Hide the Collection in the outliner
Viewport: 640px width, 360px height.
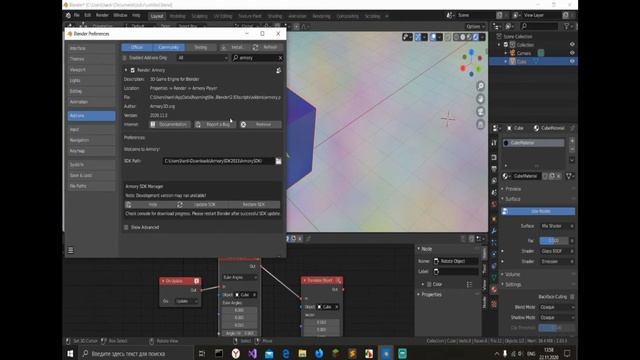[x=572, y=44]
